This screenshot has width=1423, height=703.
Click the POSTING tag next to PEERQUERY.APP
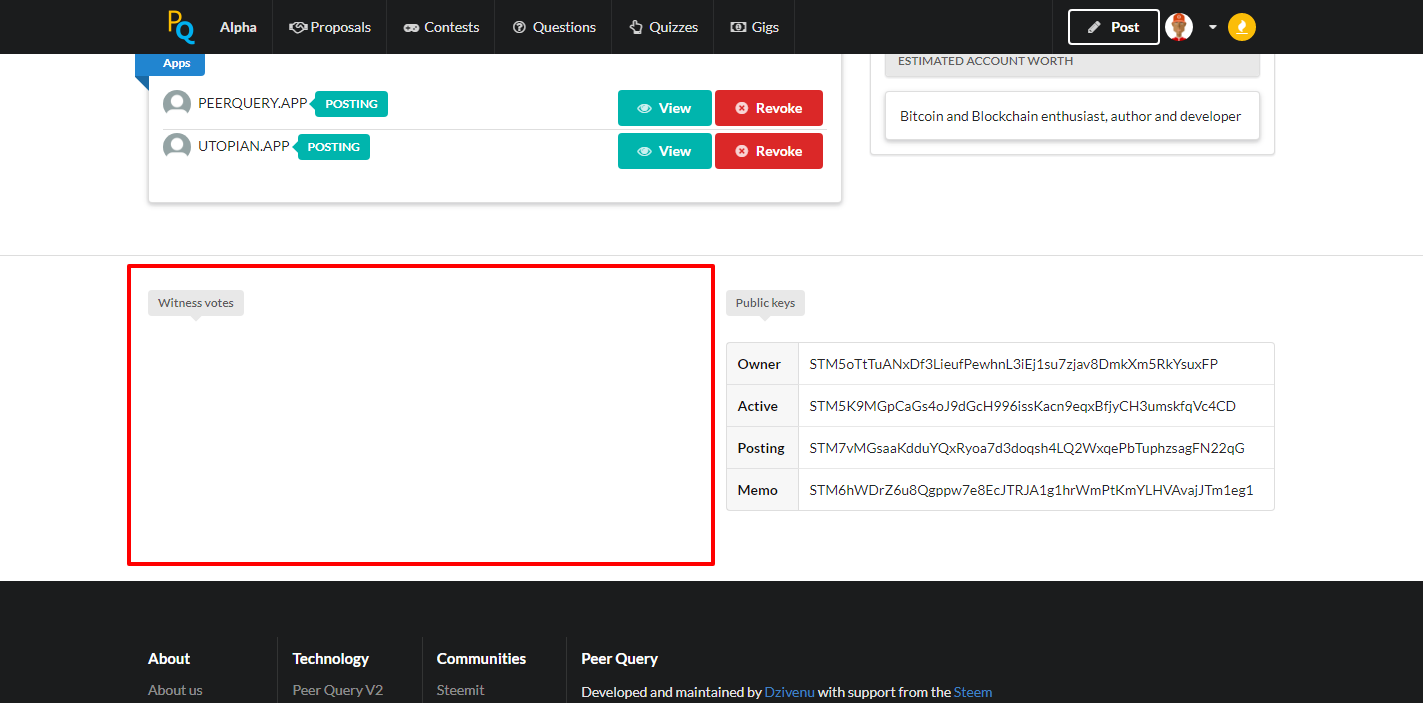(x=352, y=104)
